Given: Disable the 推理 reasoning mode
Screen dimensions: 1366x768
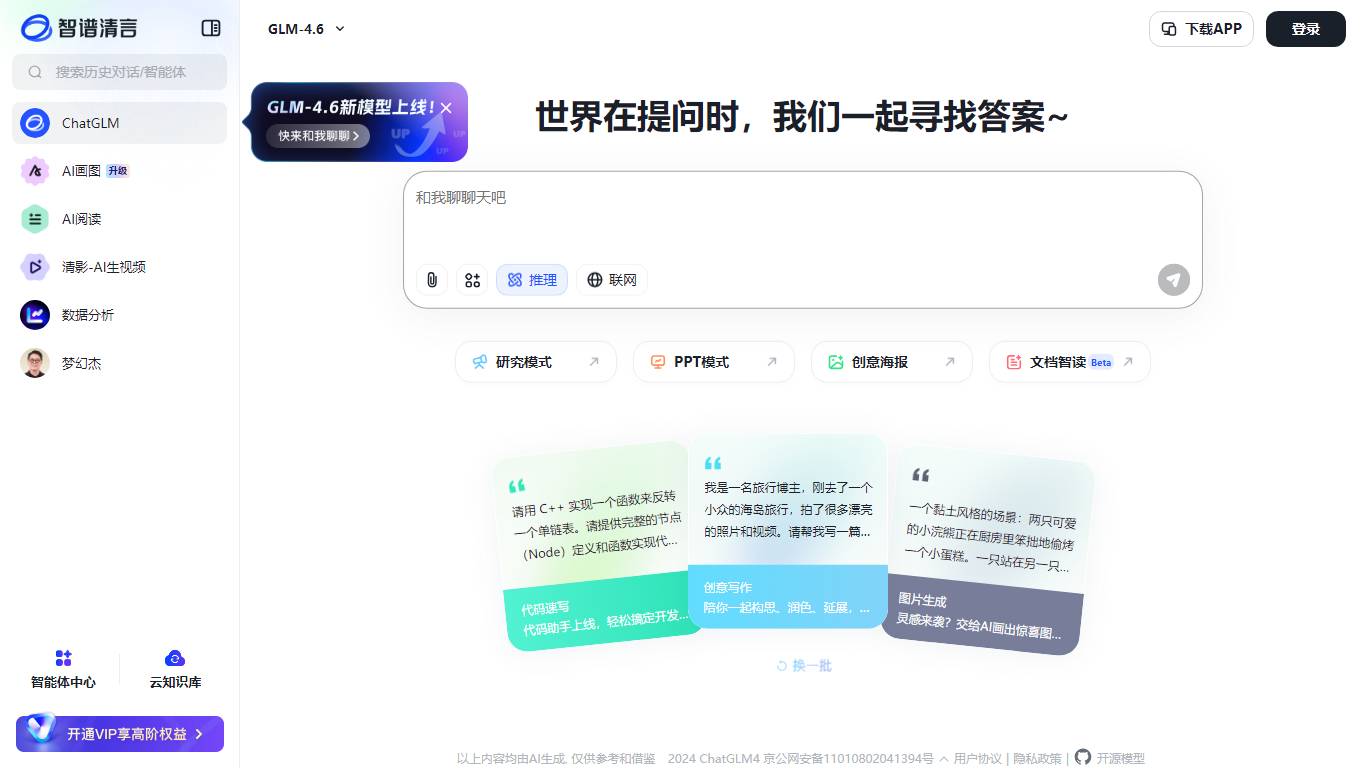Looking at the screenshot, I should pos(531,280).
